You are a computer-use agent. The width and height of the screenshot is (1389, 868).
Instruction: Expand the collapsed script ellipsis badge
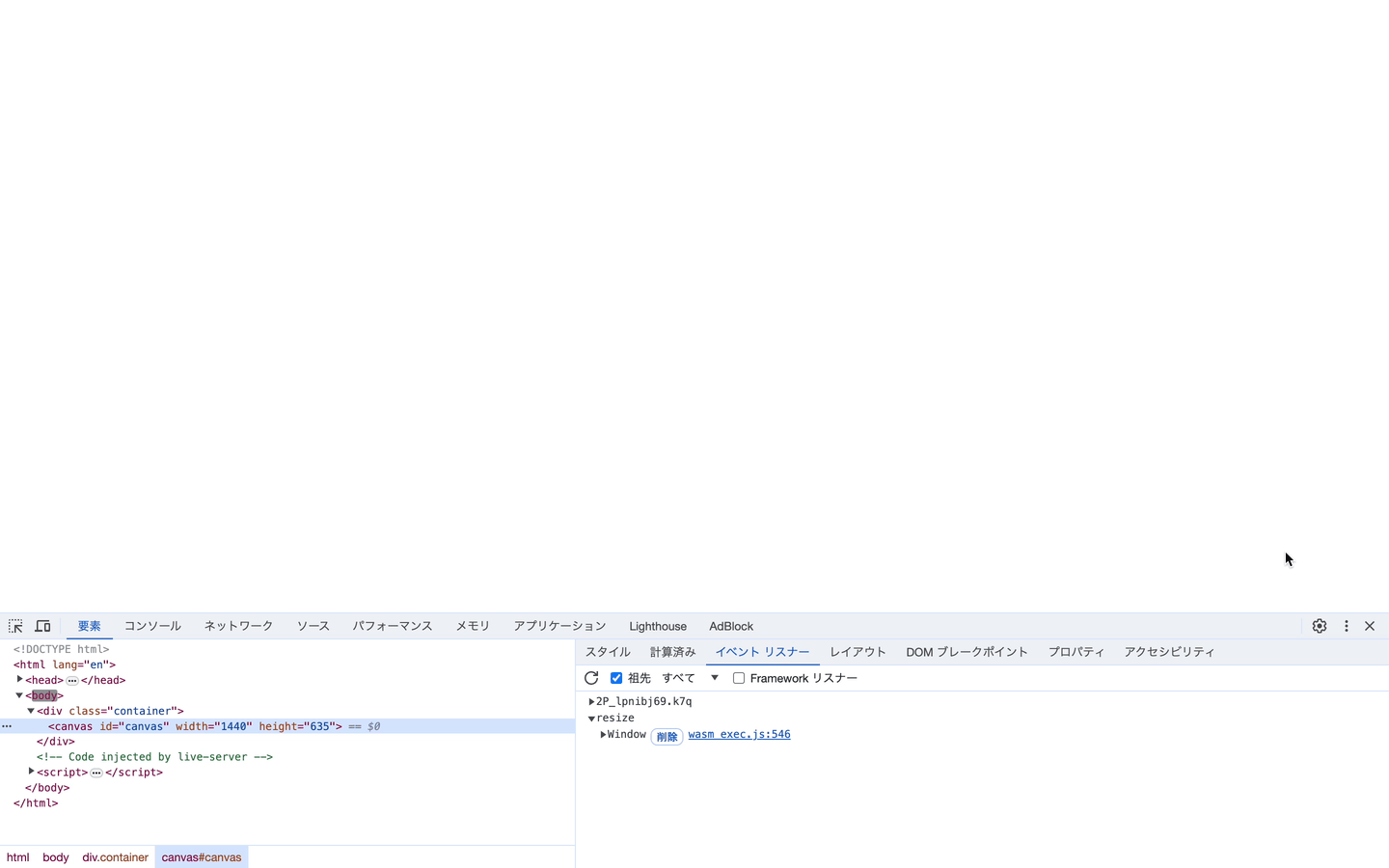click(x=96, y=773)
